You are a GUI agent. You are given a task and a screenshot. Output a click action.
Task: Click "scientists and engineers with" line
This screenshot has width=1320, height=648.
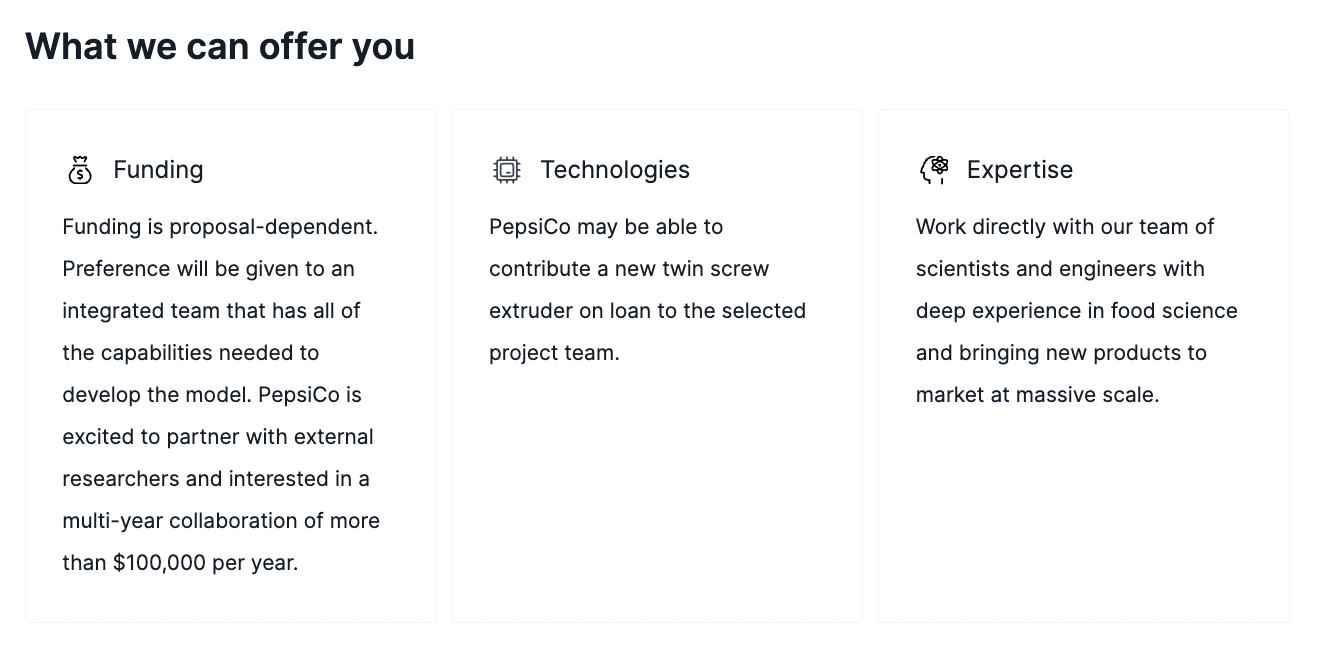1060,269
